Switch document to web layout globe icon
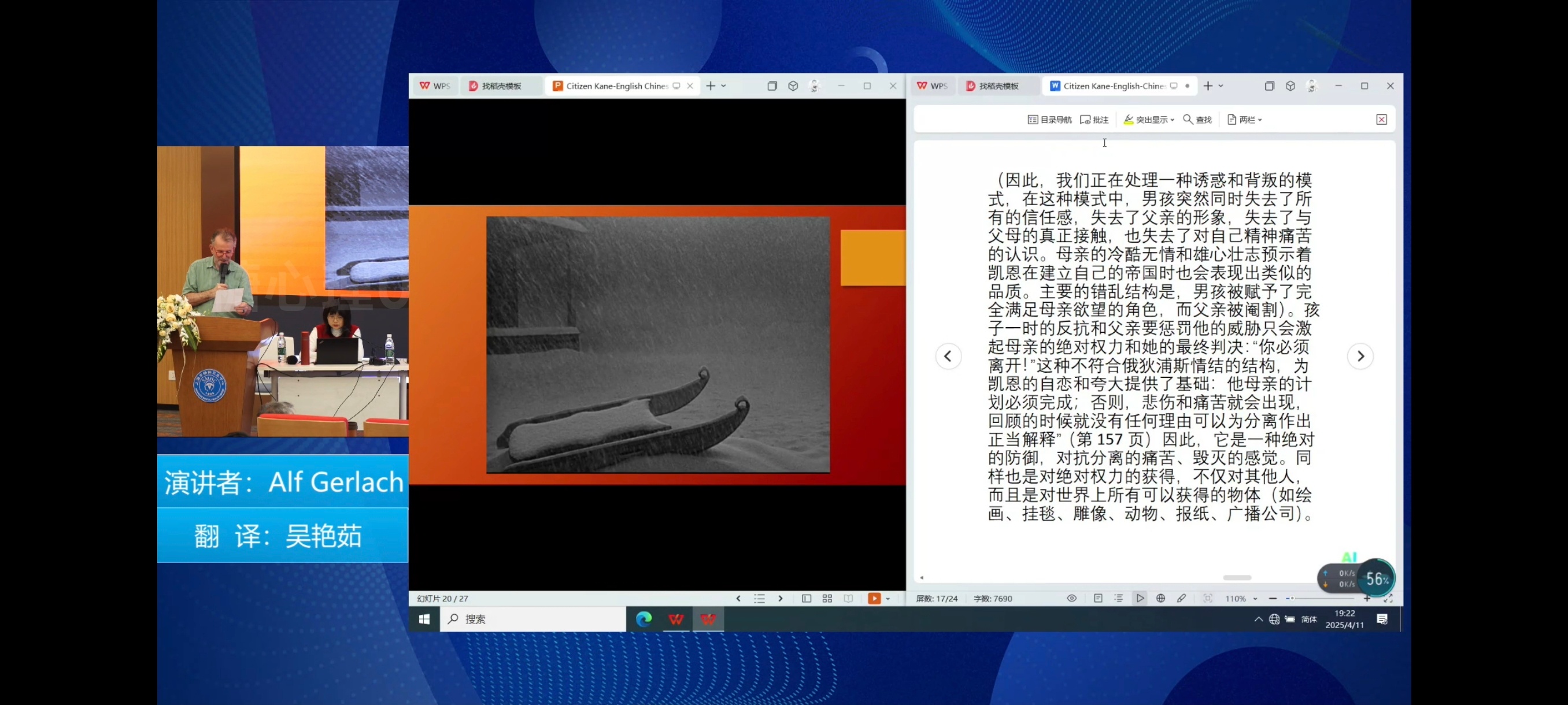The height and width of the screenshot is (705, 1568). pos(1161,599)
